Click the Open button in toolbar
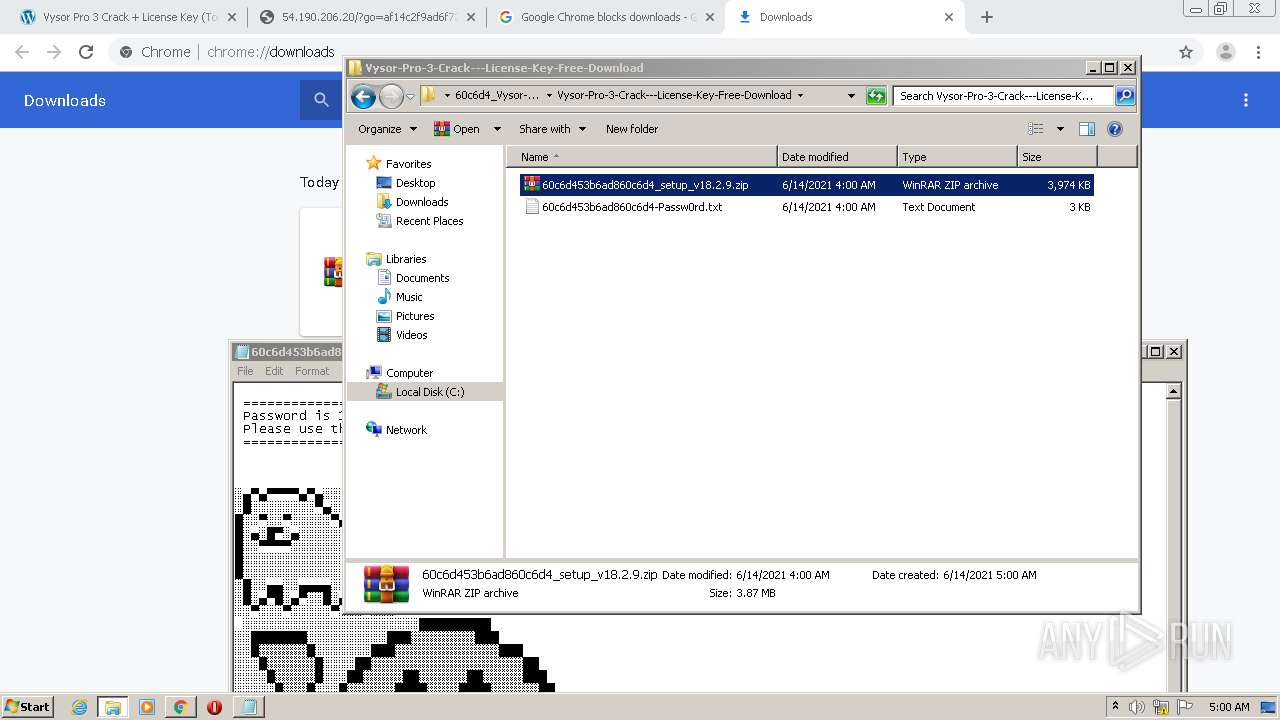Viewport: 1280px width, 720px height. click(457, 129)
